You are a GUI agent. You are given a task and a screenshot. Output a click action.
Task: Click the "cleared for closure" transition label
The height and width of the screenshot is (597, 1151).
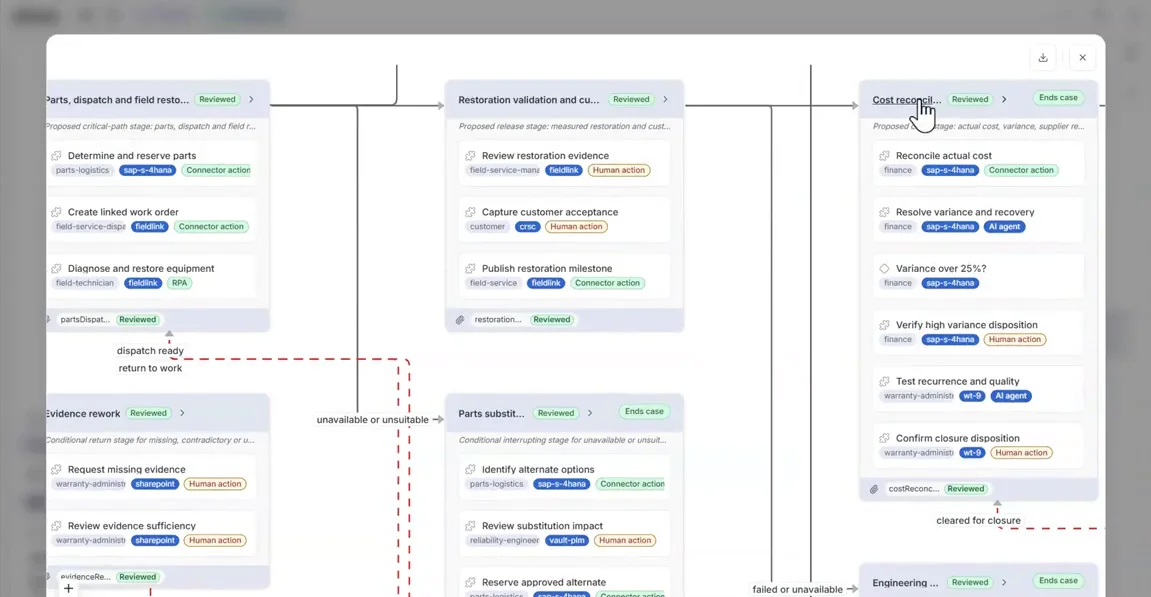pos(978,521)
